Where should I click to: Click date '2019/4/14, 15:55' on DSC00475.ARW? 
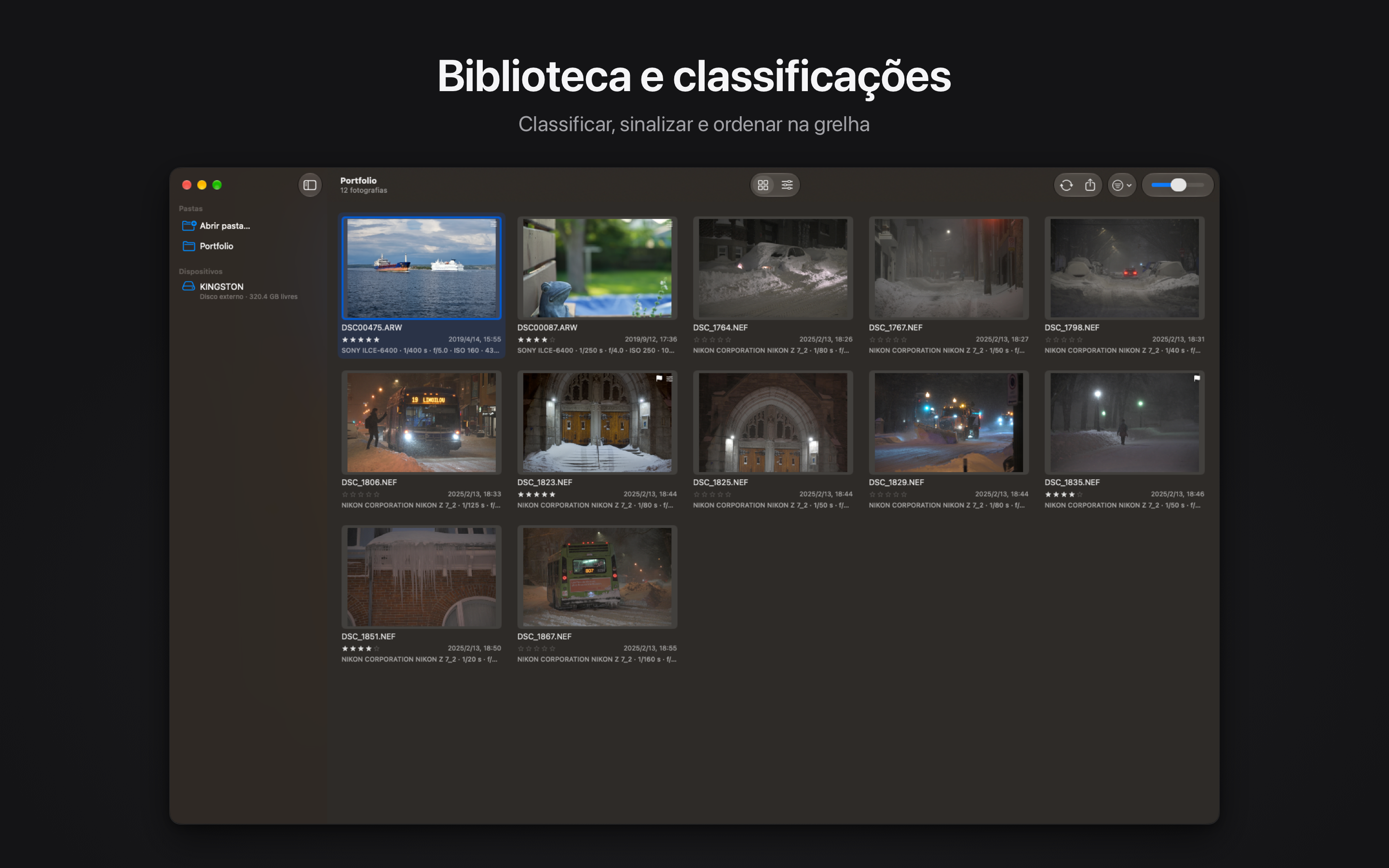(x=474, y=340)
